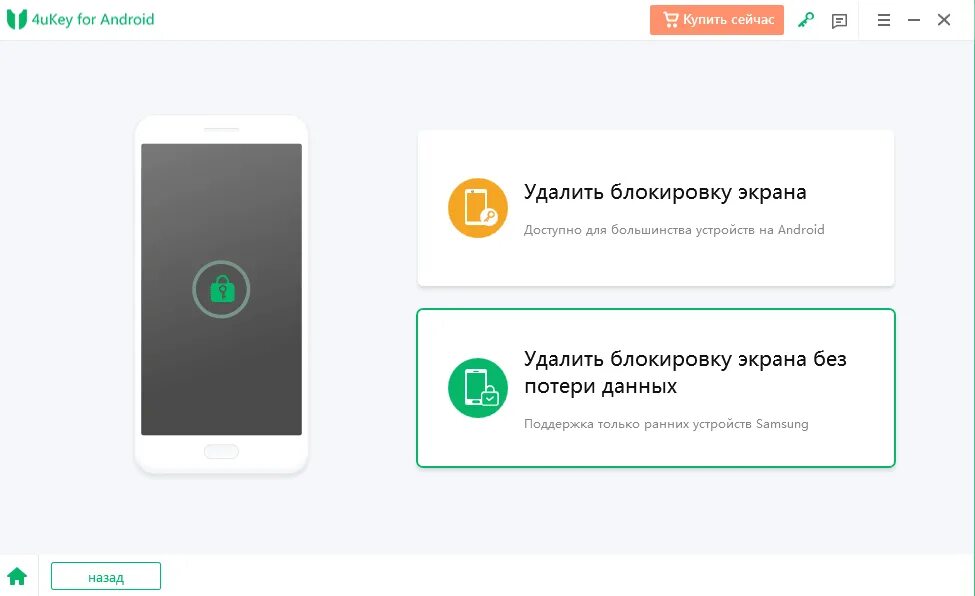Click the shopping cart icon
The image size is (975, 596).
click(x=670, y=20)
